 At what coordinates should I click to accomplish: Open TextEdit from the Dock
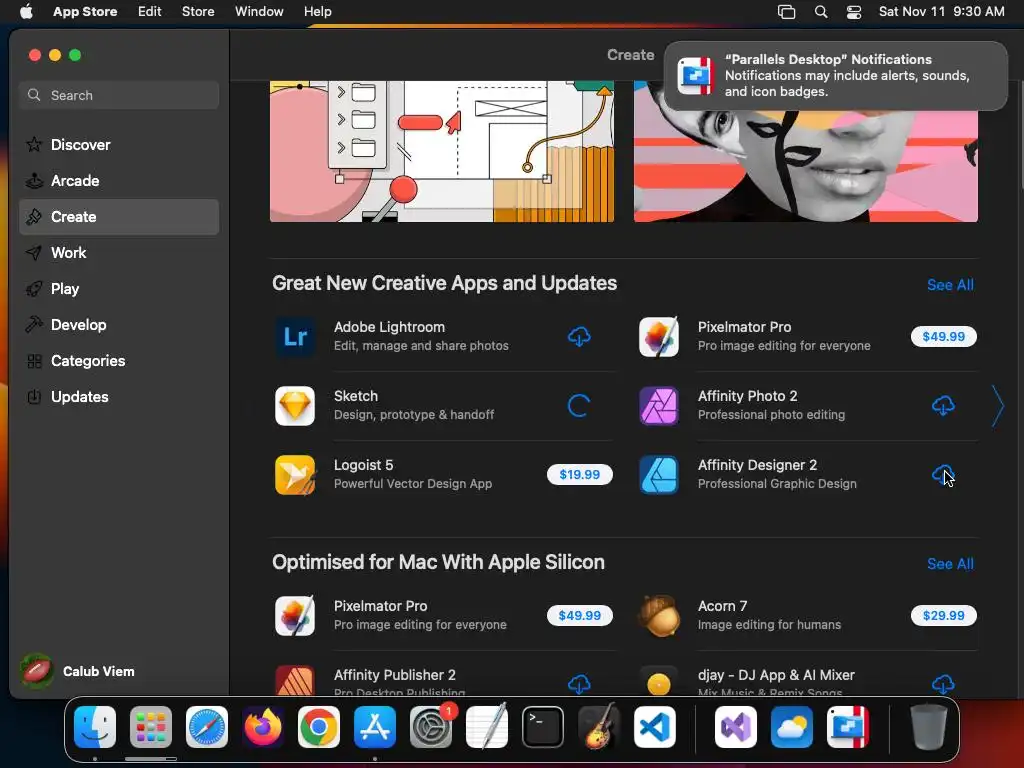tap(487, 727)
